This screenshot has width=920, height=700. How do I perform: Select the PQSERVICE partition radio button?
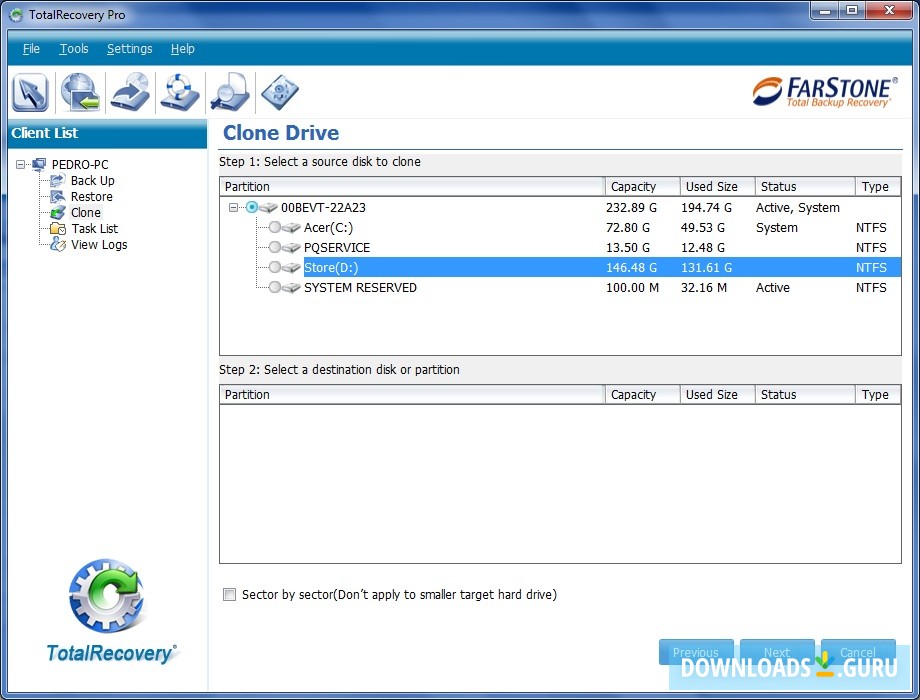275,247
